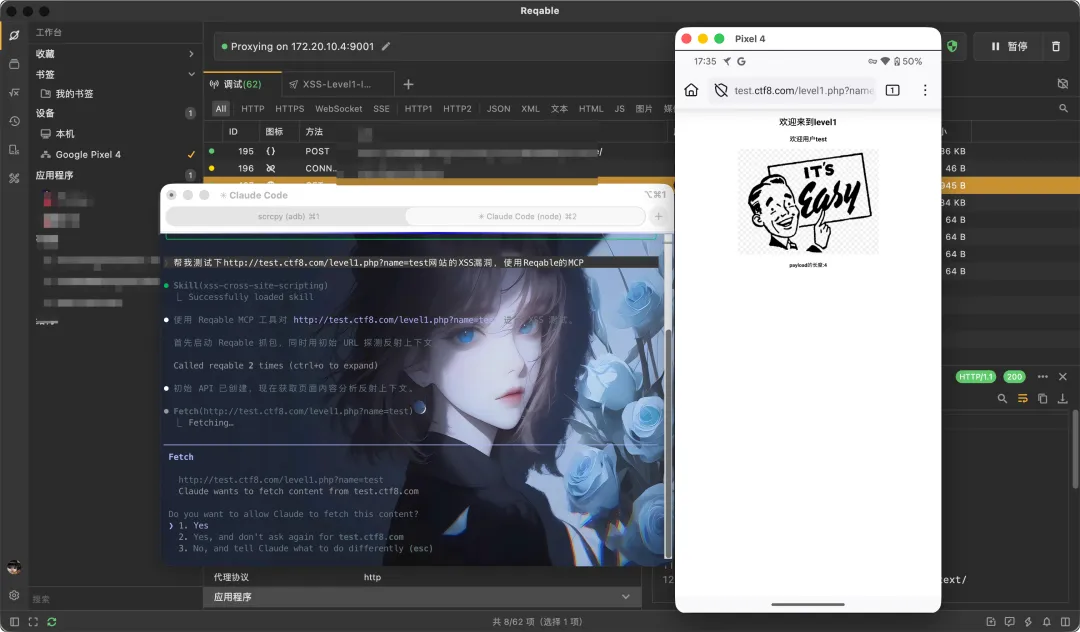The height and width of the screenshot is (632, 1080).
Task: Open the script tool icon in Reqable's left rail
Action: tap(14, 92)
